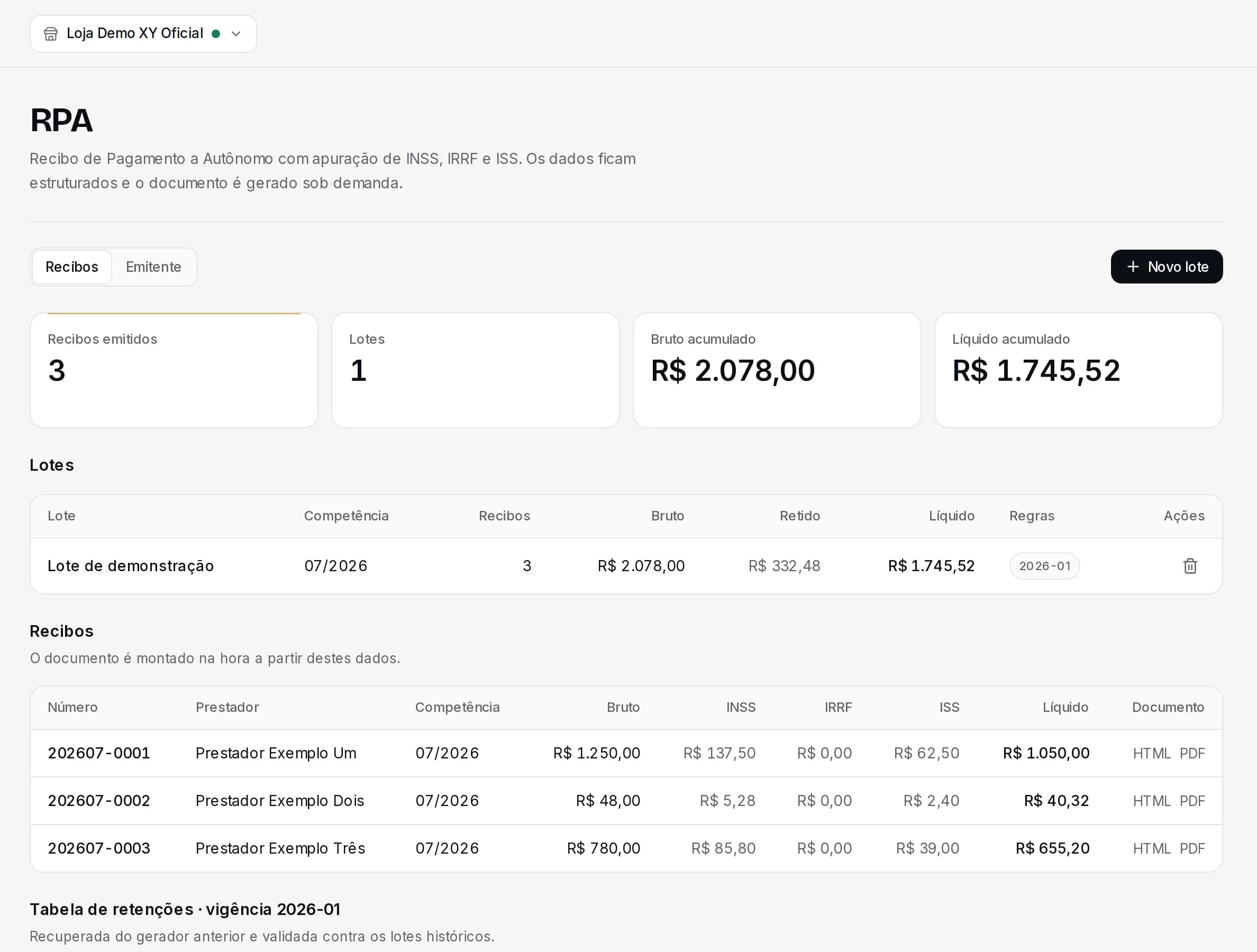
Task: Click net value R$ 655,20
Action: point(1052,849)
